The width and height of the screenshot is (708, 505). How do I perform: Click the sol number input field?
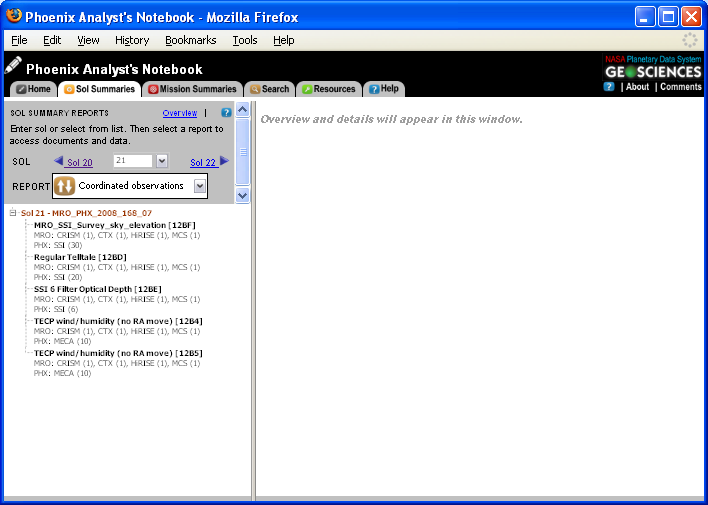click(x=132, y=161)
